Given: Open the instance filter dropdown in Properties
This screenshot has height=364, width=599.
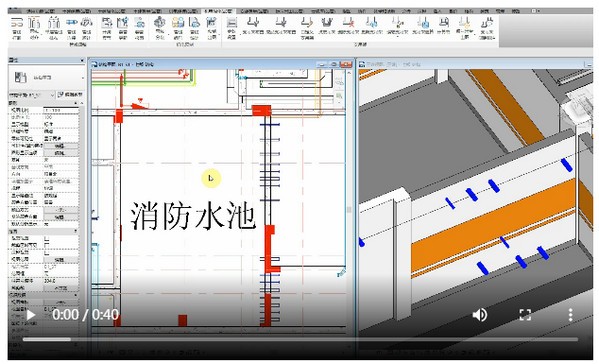Looking at the screenshot, I should click(31, 95).
